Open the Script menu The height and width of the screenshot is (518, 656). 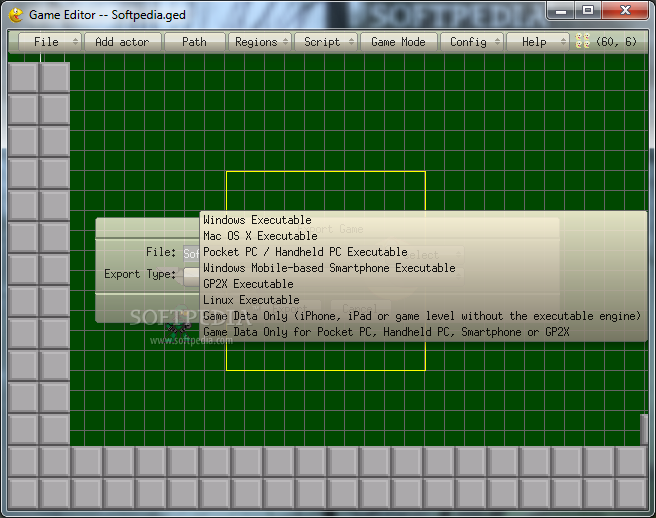click(325, 42)
